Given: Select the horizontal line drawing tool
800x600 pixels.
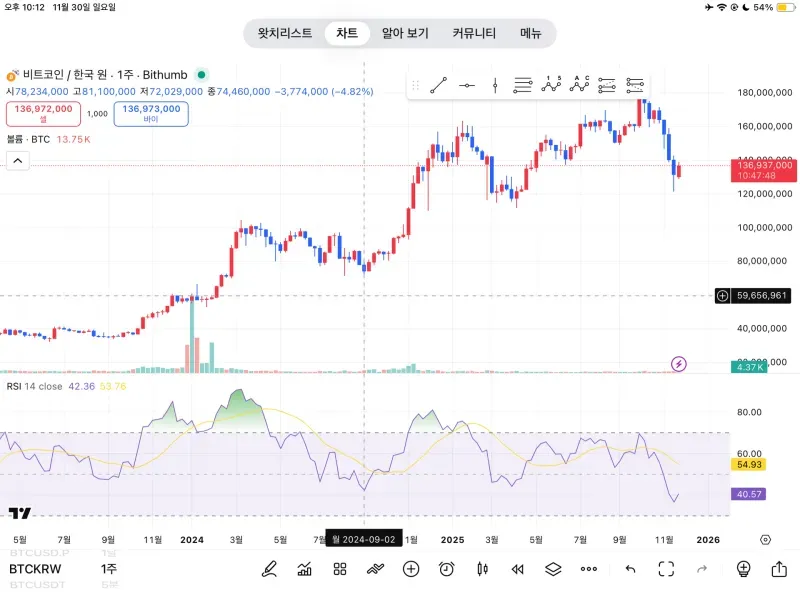Looking at the screenshot, I should tap(467, 86).
